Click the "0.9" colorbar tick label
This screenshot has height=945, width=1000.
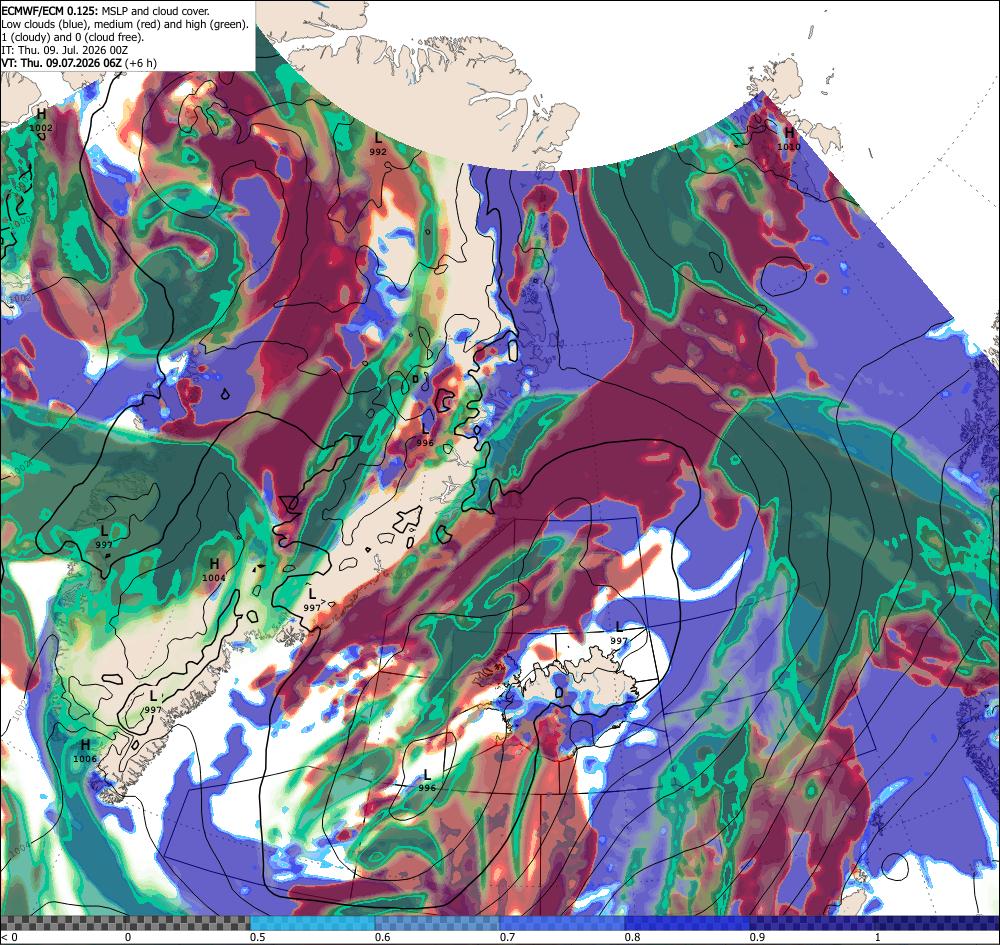click(x=758, y=937)
